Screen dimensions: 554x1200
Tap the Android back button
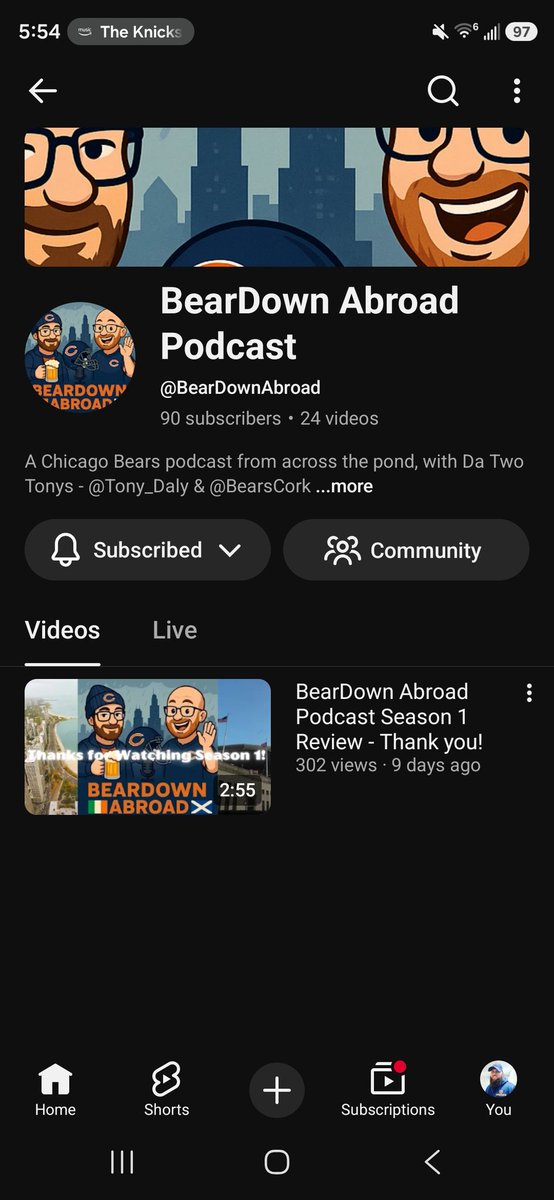432,1161
